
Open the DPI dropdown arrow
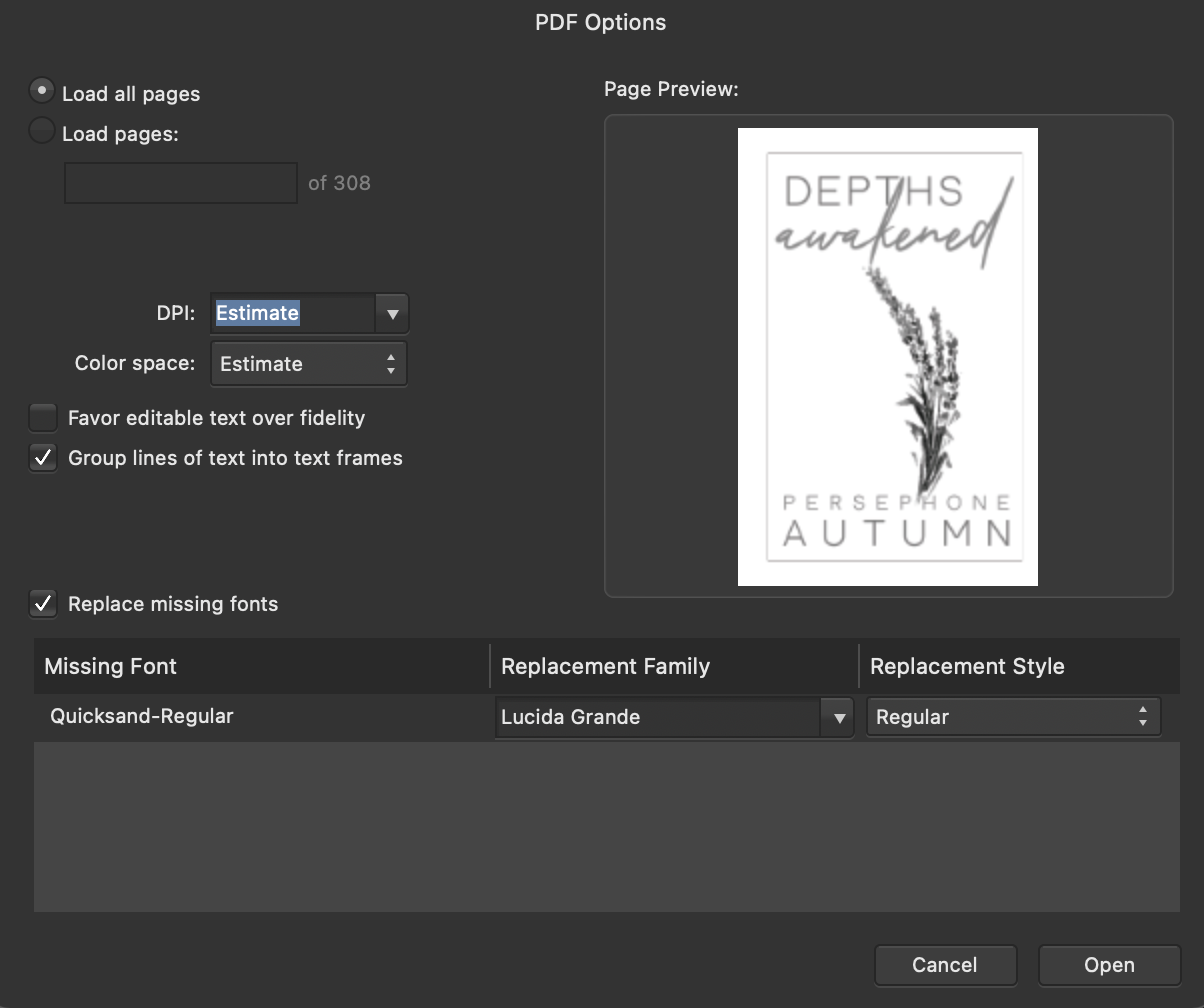(392, 313)
